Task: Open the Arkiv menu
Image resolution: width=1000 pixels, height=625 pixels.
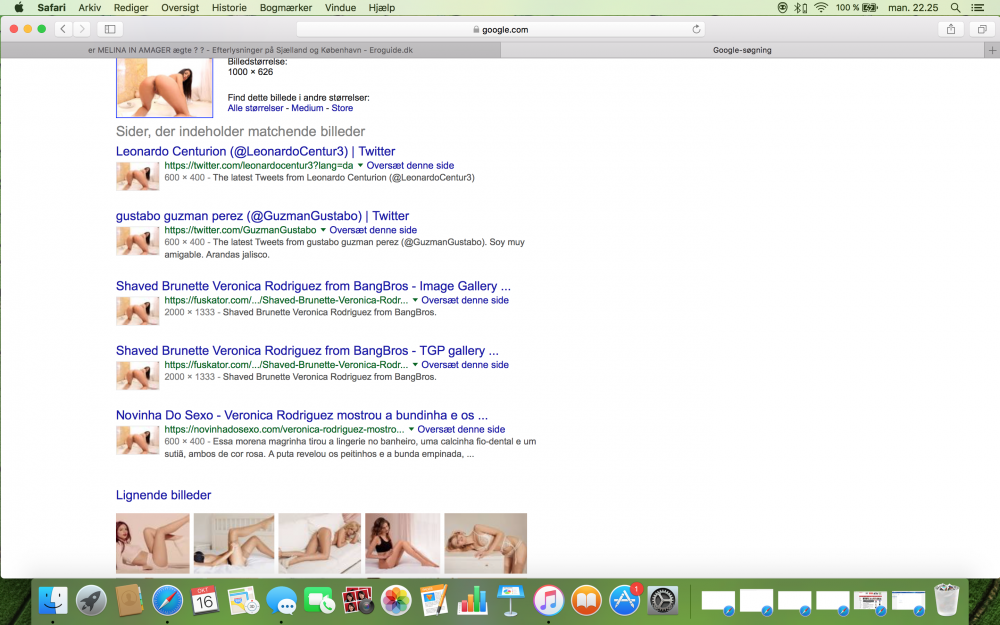Action: point(90,8)
